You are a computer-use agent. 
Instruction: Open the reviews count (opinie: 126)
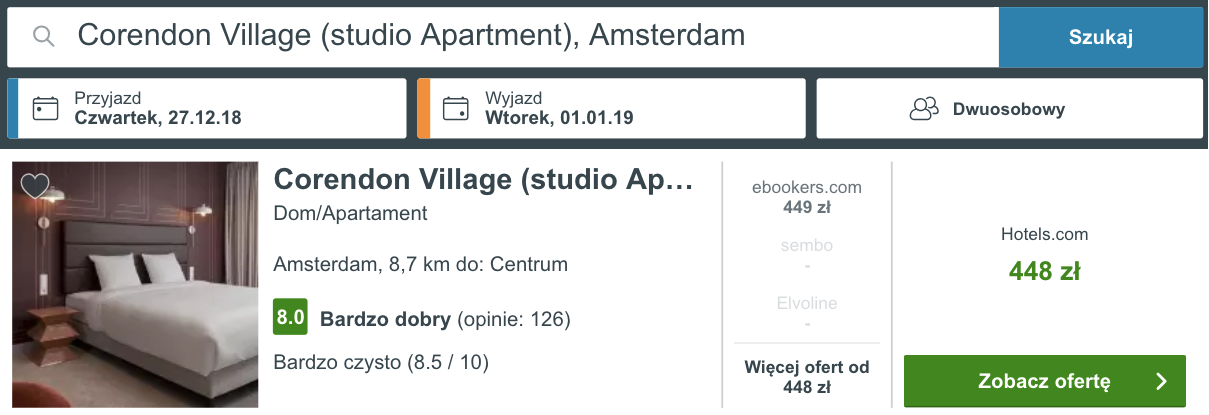click(513, 320)
